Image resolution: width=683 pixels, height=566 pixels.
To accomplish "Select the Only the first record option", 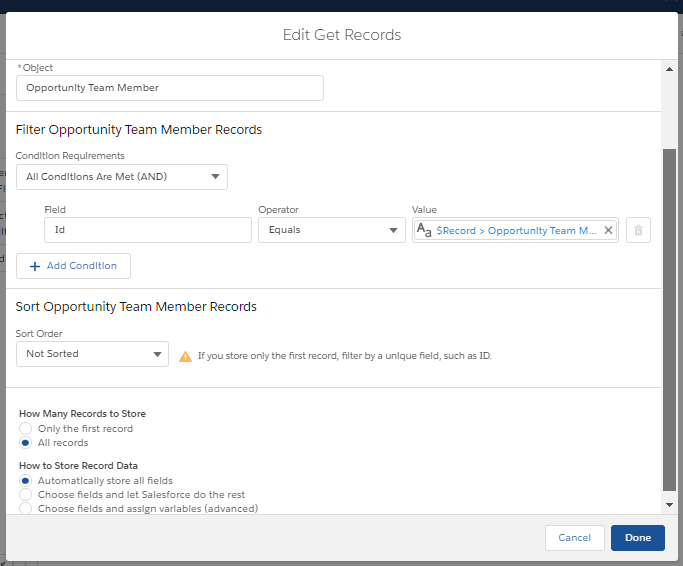I will pos(26,429).
